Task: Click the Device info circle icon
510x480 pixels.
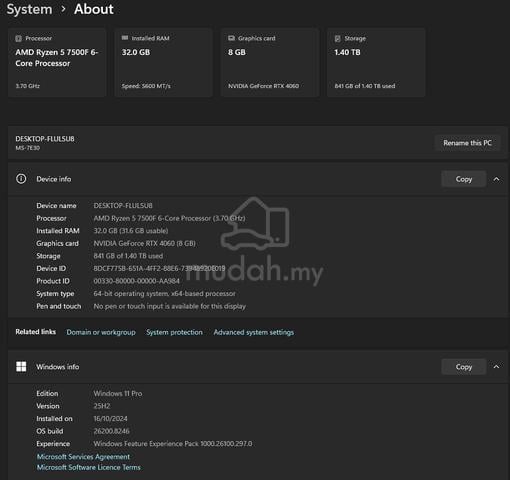Action: 21,179
